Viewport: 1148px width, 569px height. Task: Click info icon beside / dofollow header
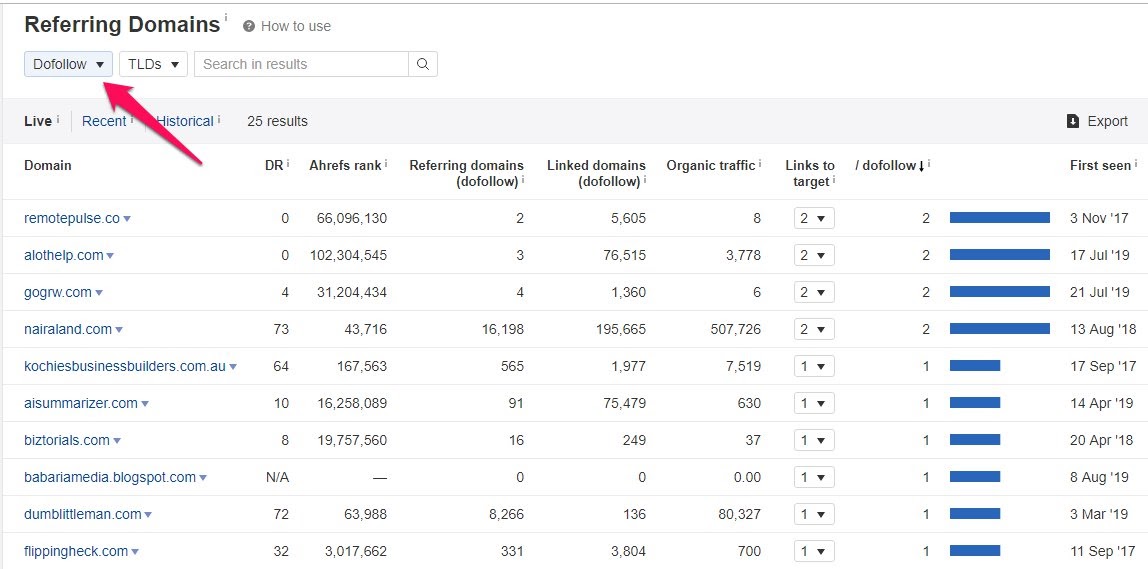pyautogui.click(x=929, y=164)
